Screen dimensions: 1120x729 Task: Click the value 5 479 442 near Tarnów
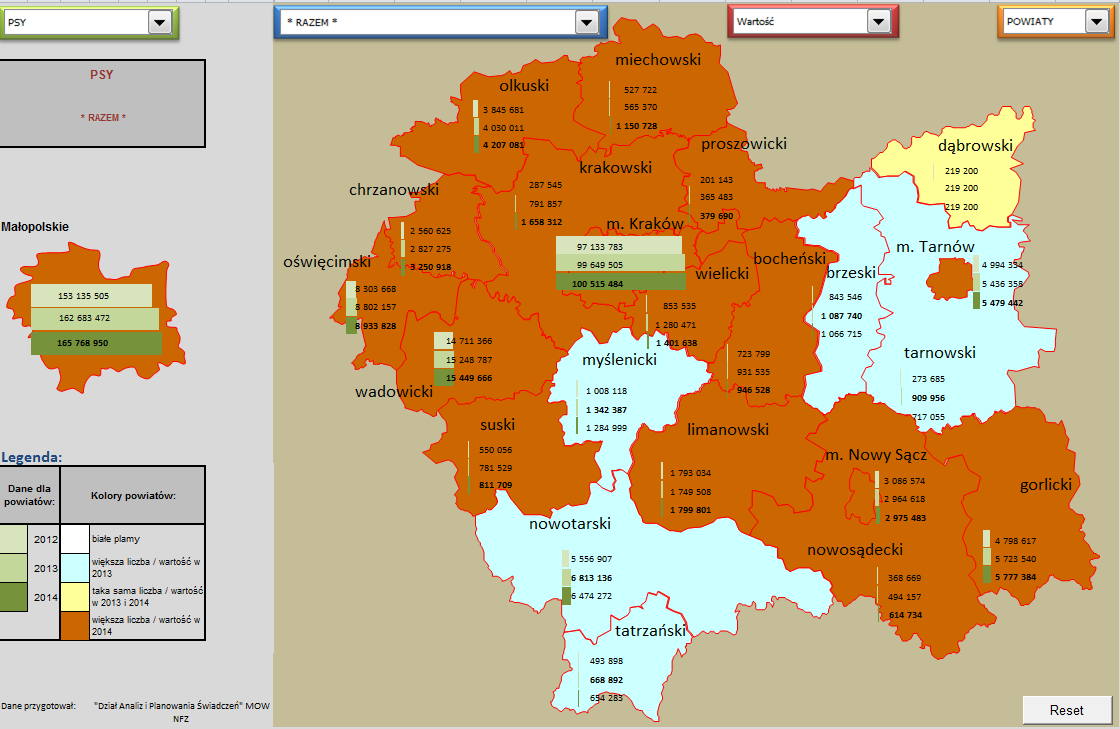tap(1002, 303)
